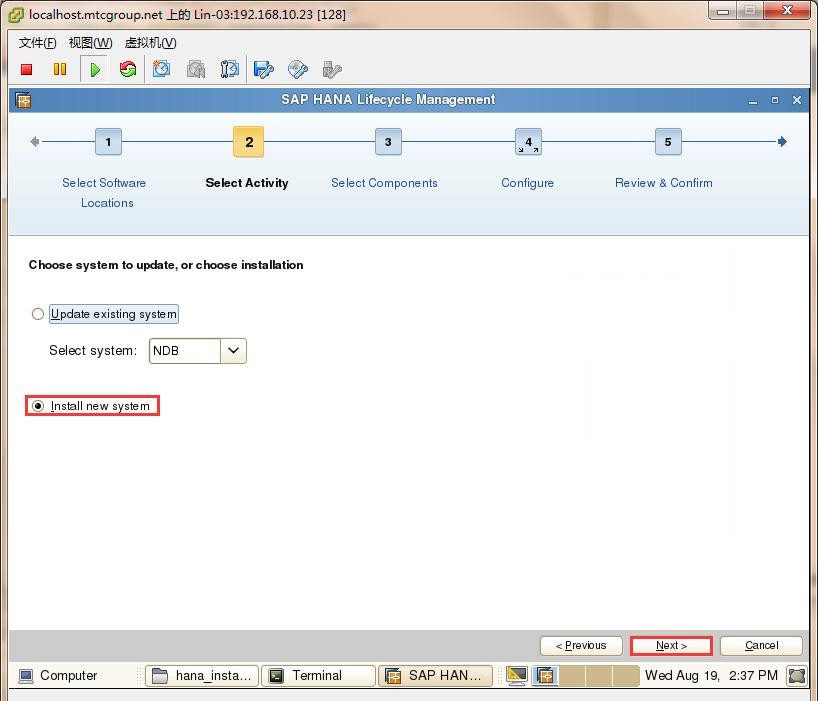
Task: Select Update existing system radio
Action: (x=38, y=314)
